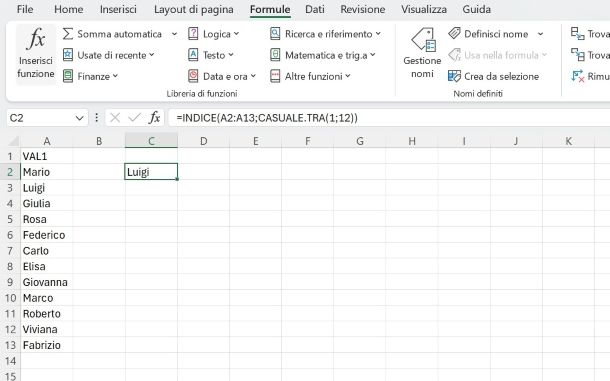Click the Somma automatica sigma icon

coord(68,34)
